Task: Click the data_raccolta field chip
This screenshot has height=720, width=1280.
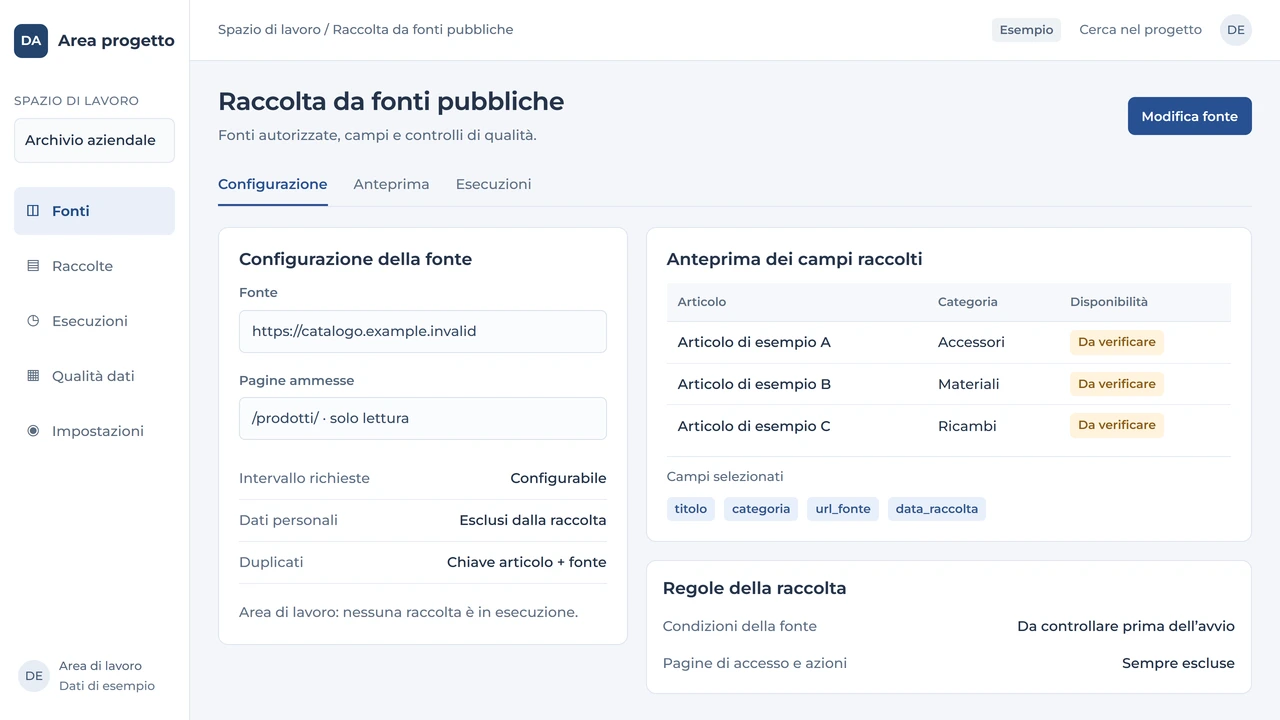Action: tap(937, 509)
